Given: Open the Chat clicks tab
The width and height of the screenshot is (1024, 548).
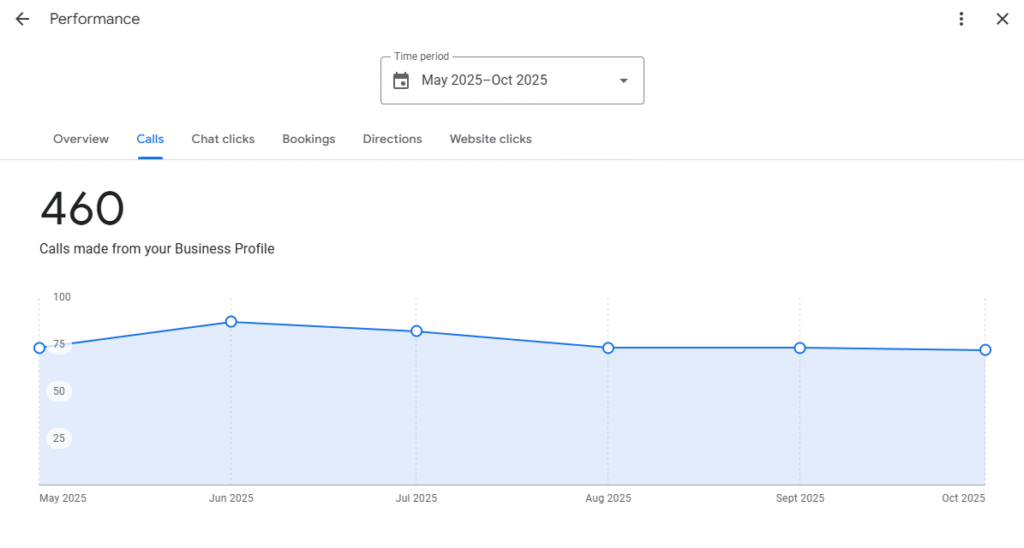Looking at the screenshot, I should (223, 139).
